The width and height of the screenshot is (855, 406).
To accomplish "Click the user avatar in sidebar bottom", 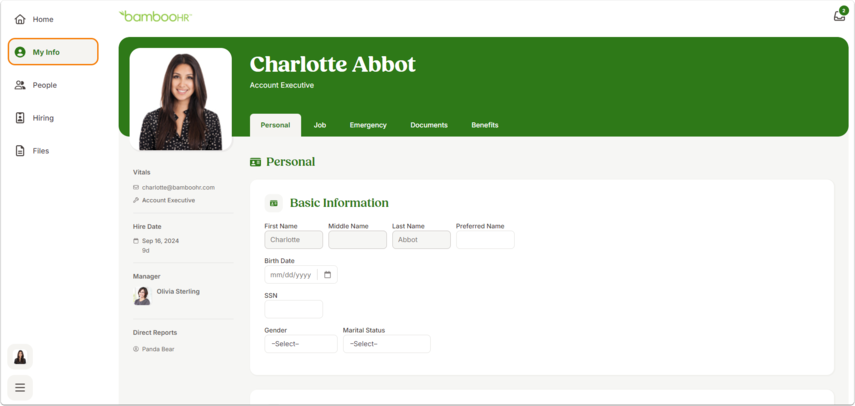I will [x=20, y=357].
